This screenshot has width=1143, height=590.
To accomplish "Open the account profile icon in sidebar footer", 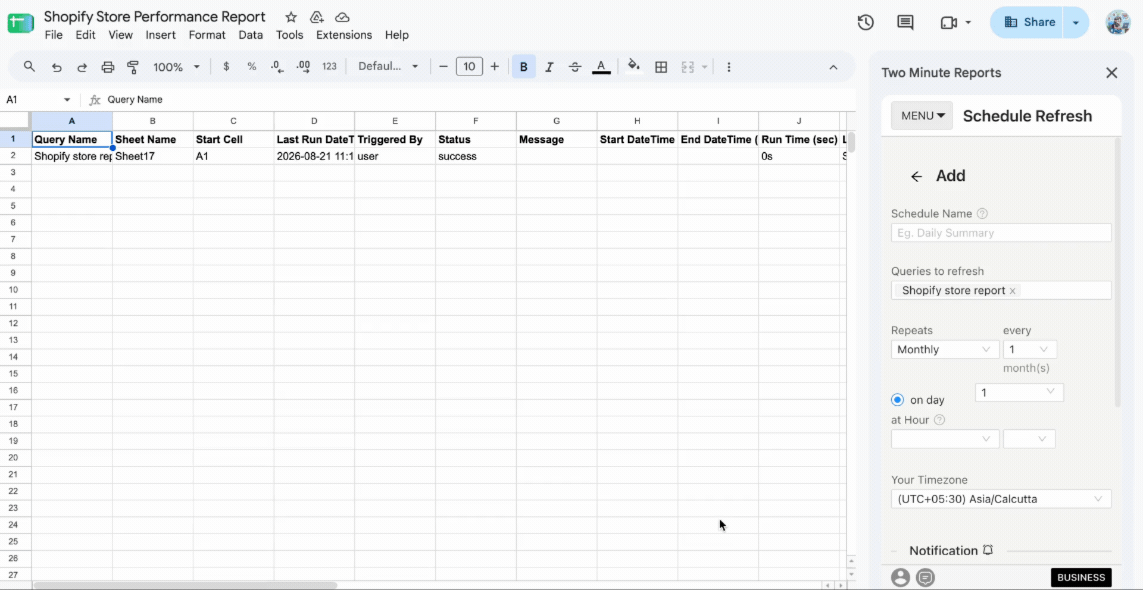I will [x=900, y=578].
